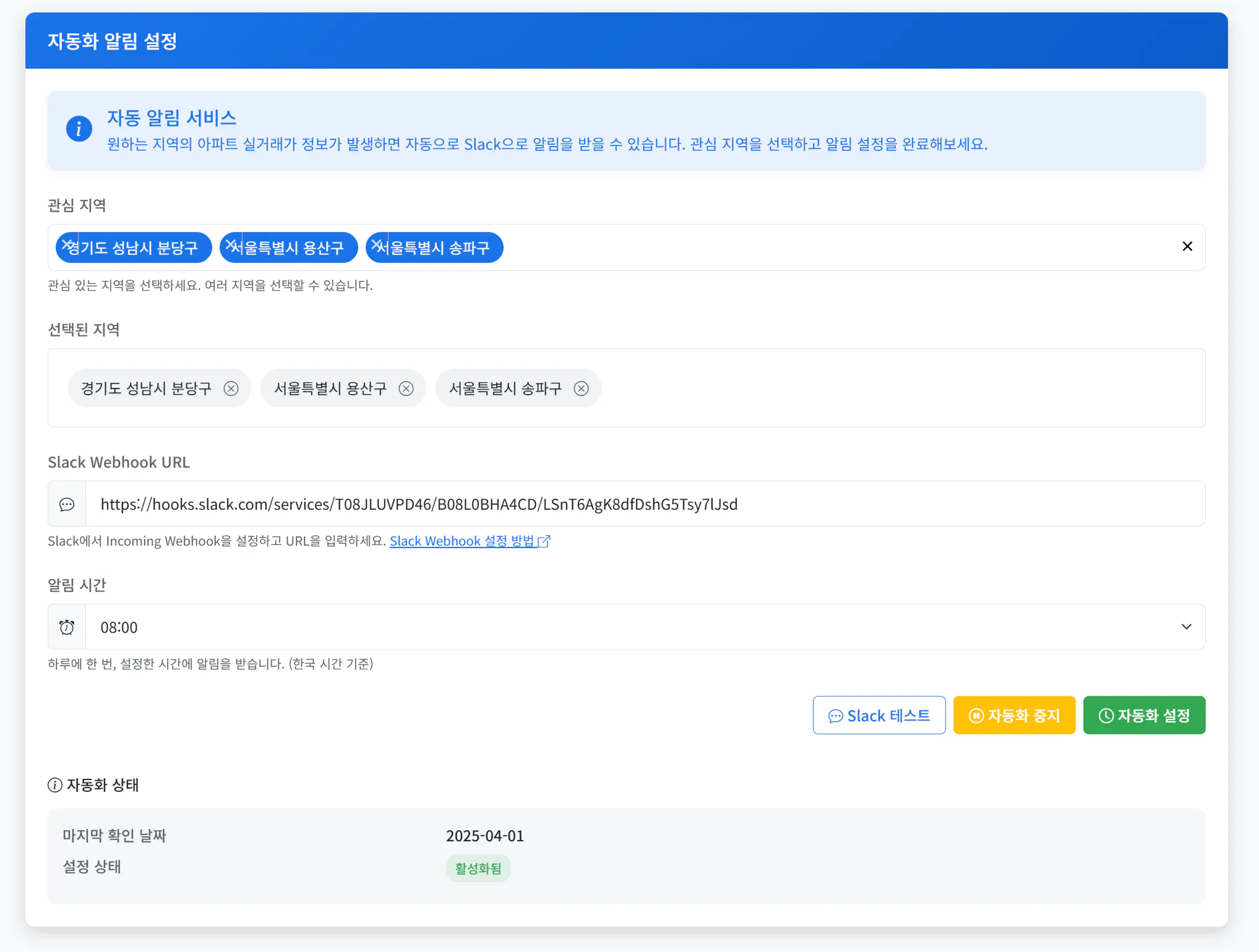The height and width of the screenshot is (952, 1259).
Task: Click the blue info icon in service banner
Action: pyautogui.click(x=79, y=129)
